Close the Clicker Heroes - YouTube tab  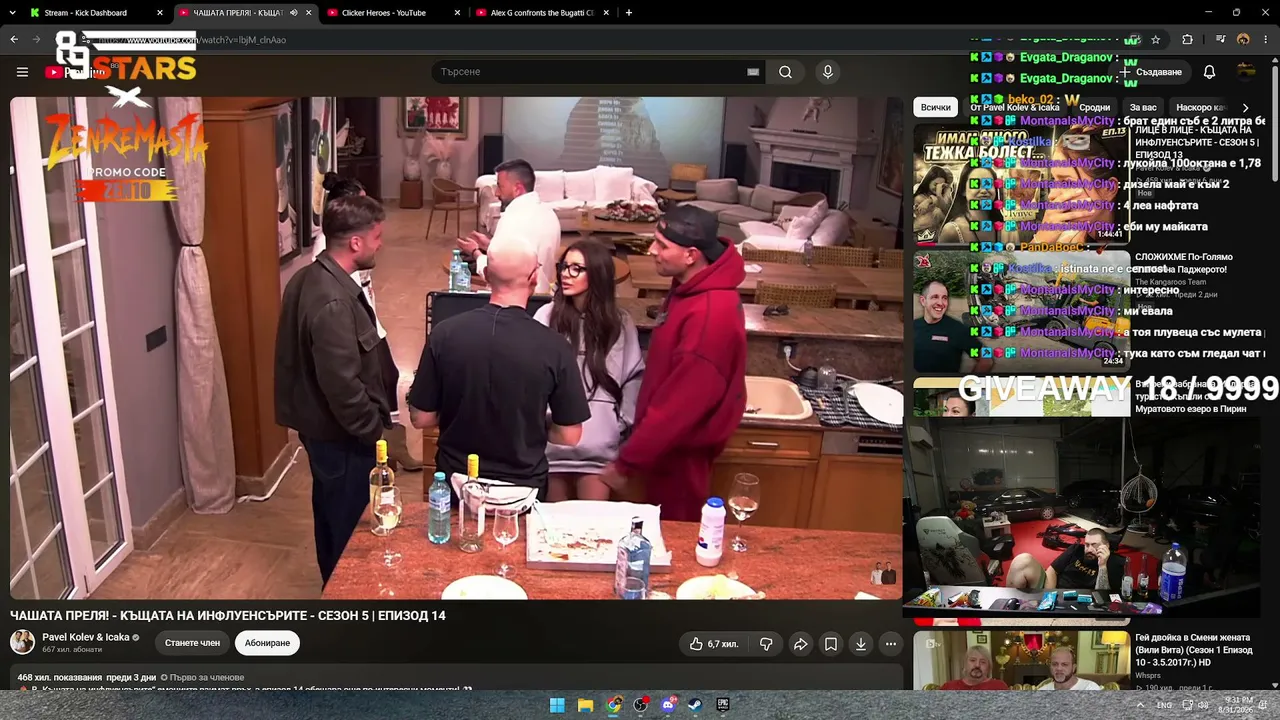[458, 13]
